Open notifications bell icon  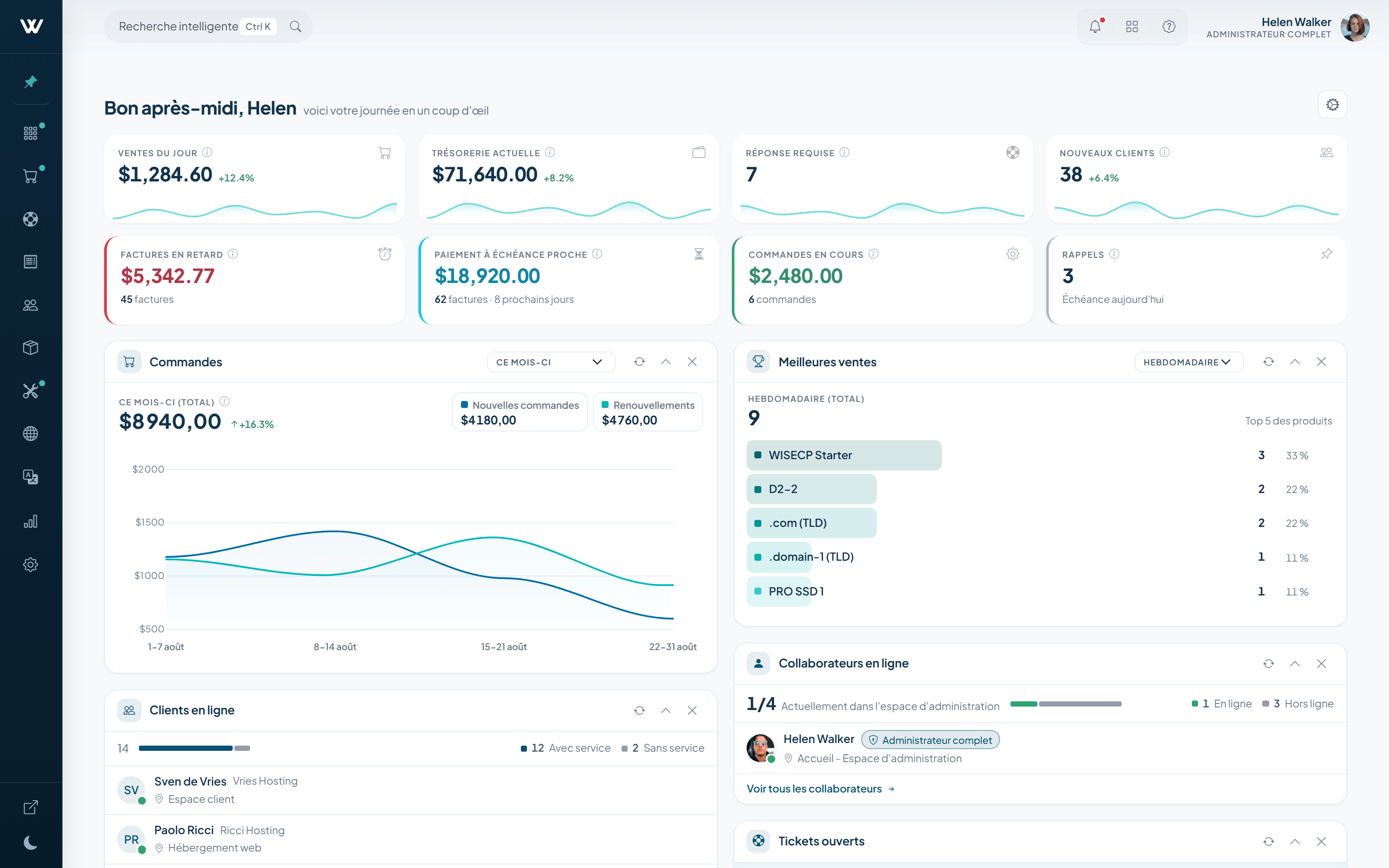click(x=1095, y=26)
